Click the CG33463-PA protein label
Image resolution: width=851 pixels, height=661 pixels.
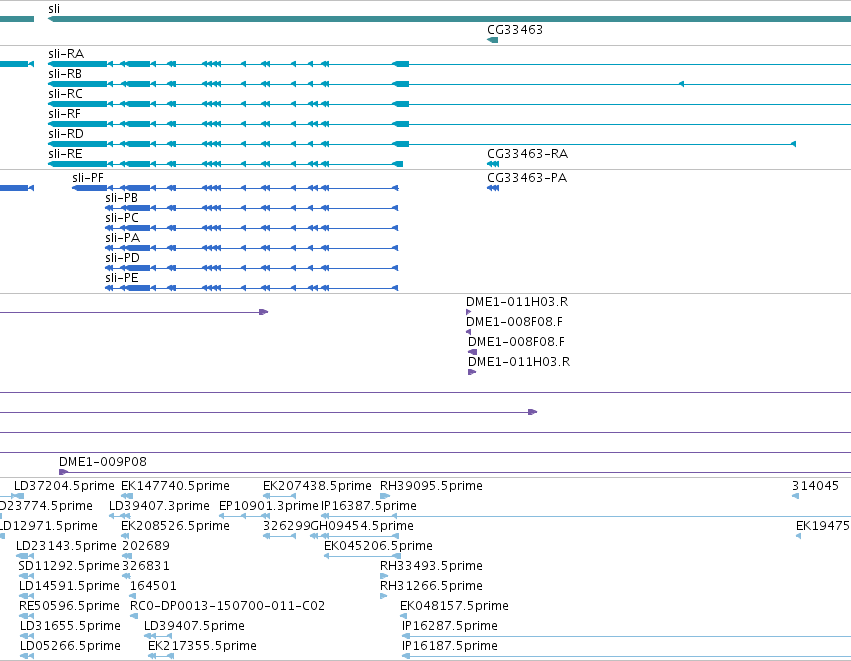click(527, 178)
